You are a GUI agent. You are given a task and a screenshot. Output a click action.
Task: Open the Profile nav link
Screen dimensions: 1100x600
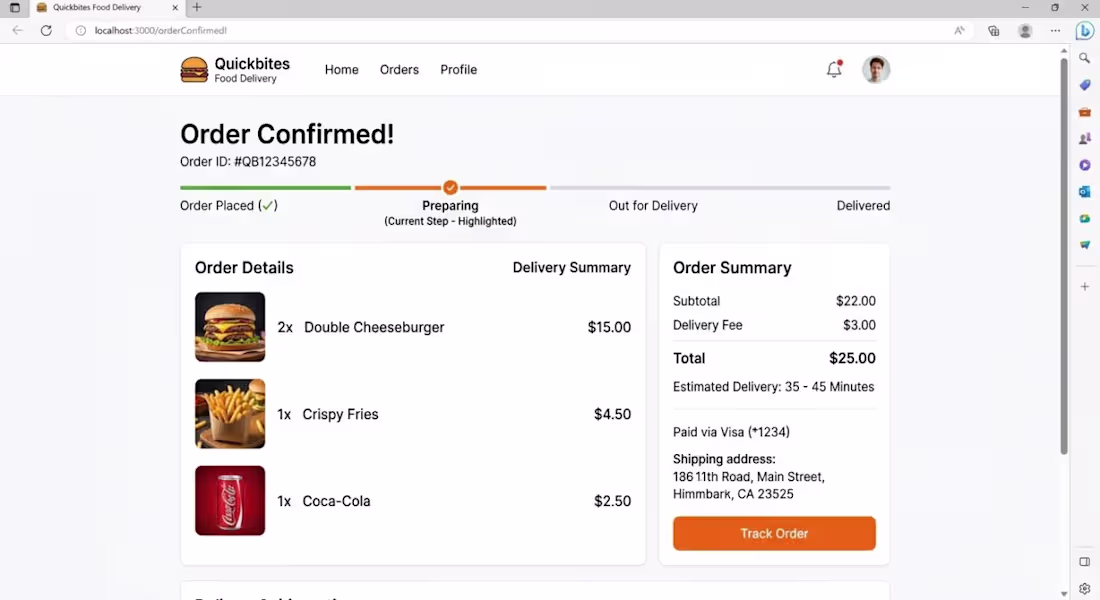point(459,69)
